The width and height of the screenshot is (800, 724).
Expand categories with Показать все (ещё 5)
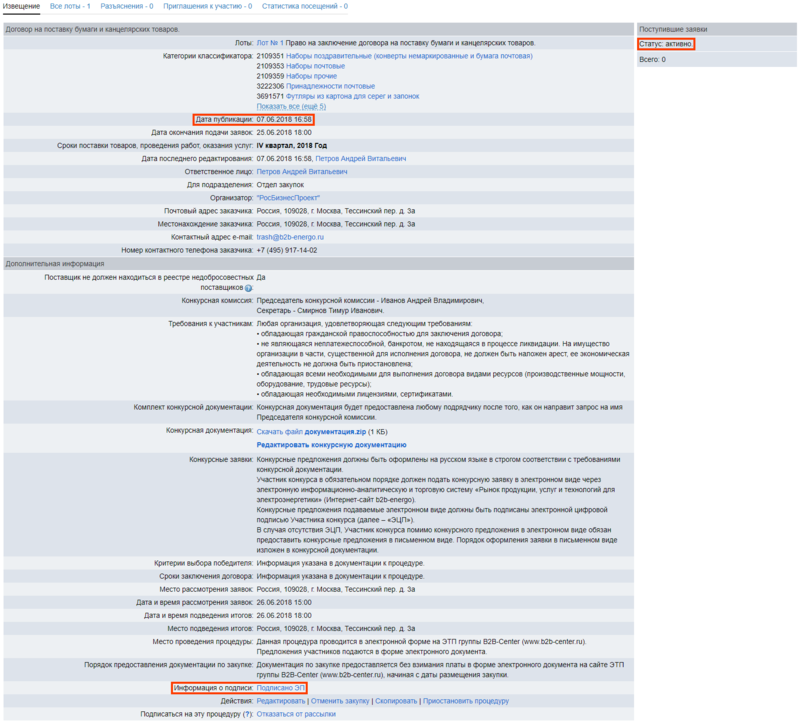(x=291, y=106)
